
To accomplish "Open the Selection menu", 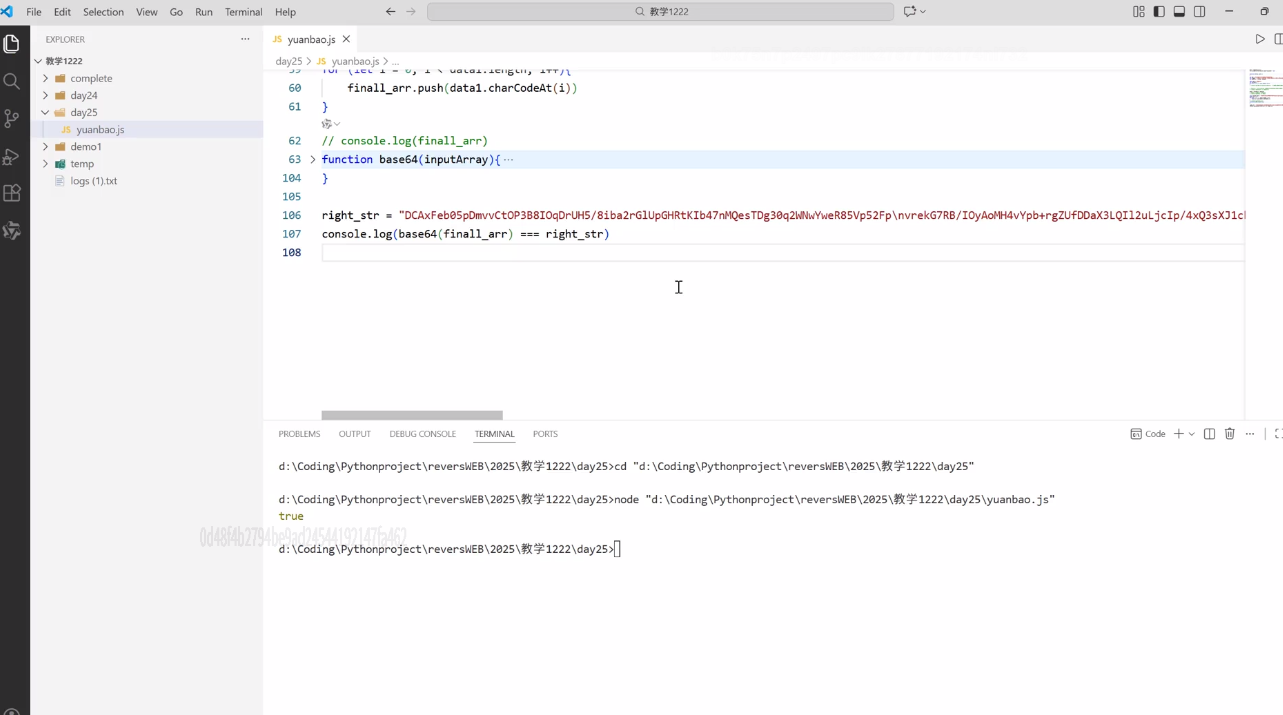I will 103,12.
